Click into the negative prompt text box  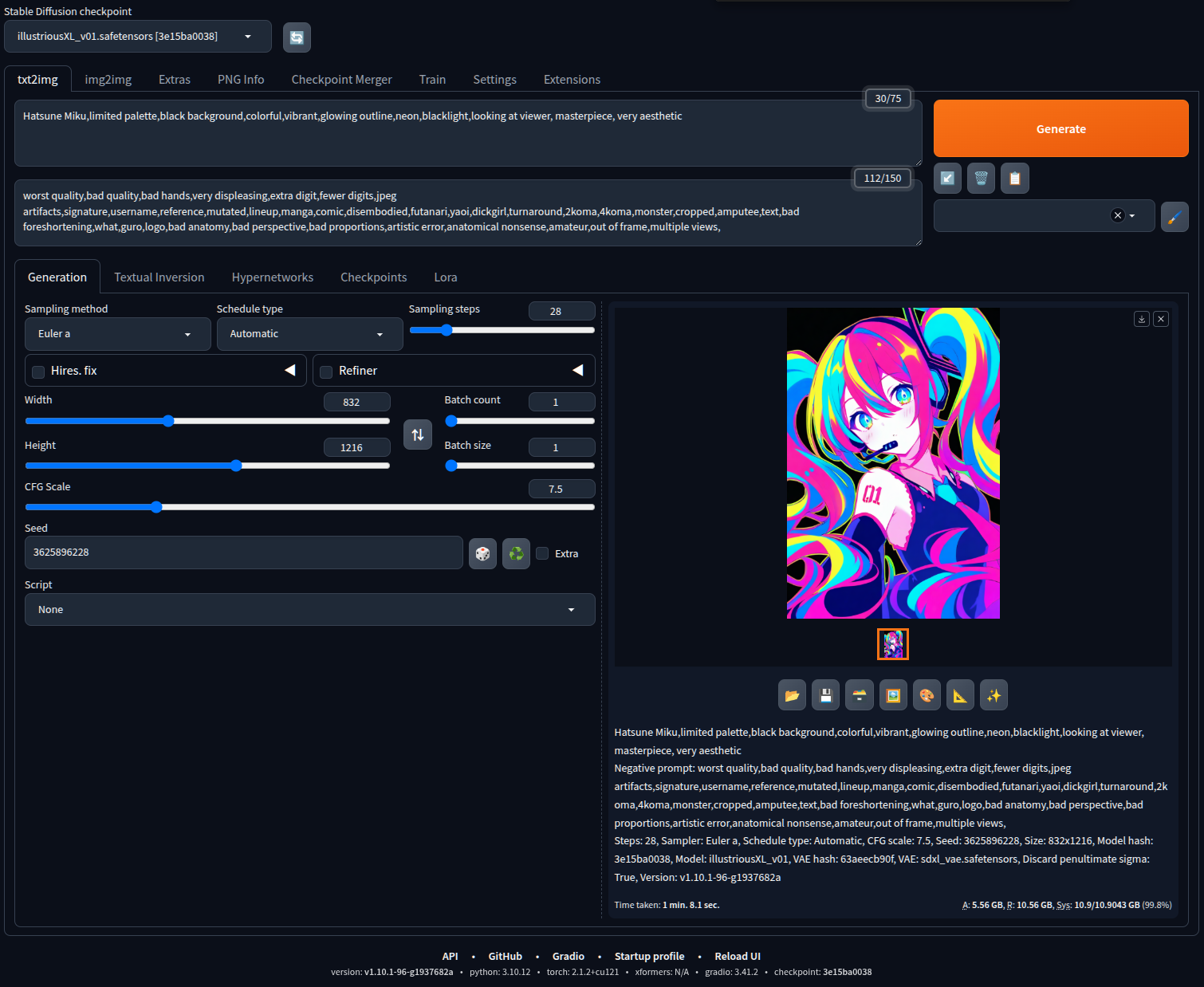pyautogui.click(x=468, y=213)
